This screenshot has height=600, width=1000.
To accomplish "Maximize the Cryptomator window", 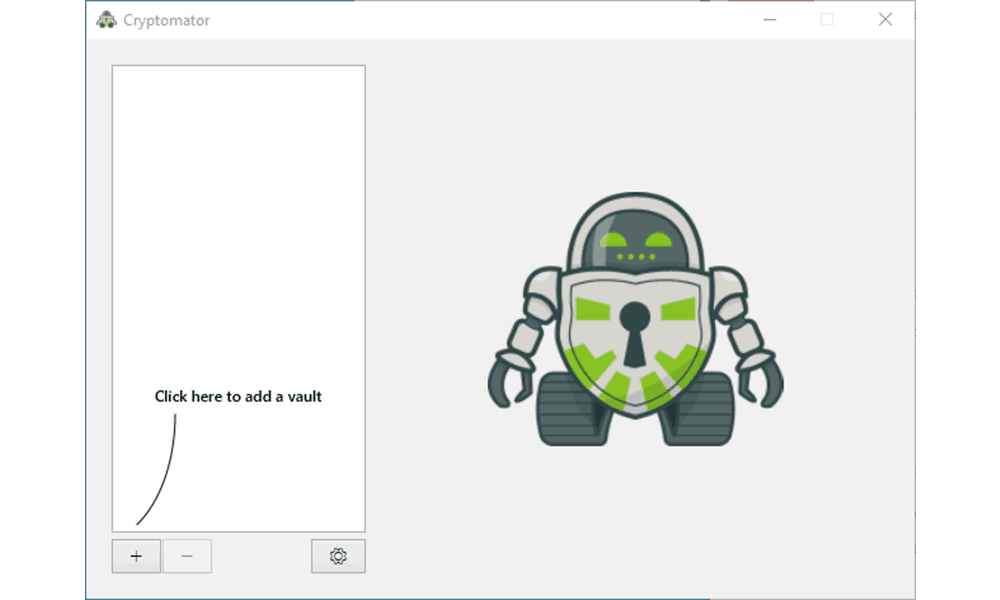I will click(827, 20).
